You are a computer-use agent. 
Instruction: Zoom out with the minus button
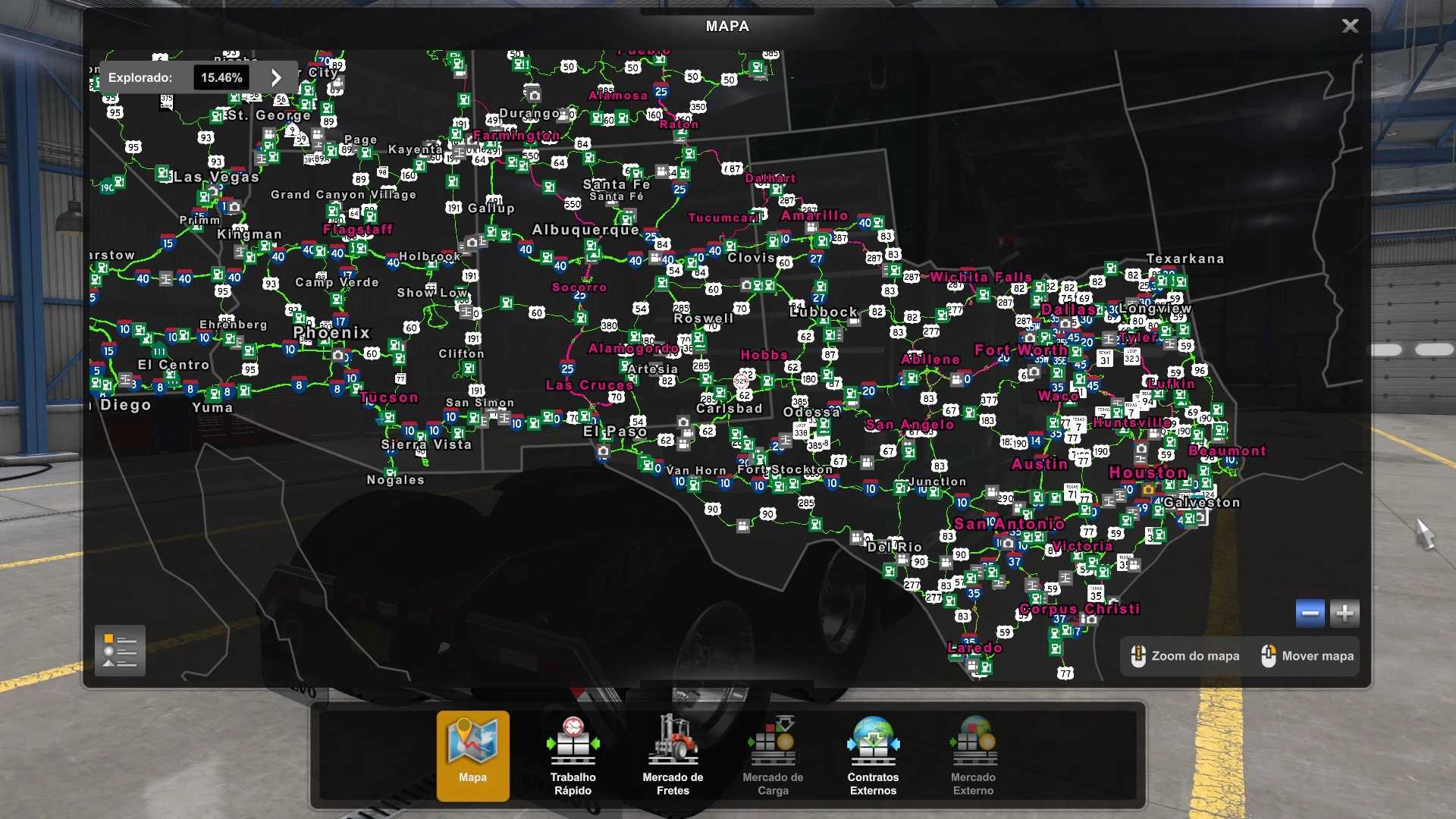pyautogui.click(x=1310, y=613)
